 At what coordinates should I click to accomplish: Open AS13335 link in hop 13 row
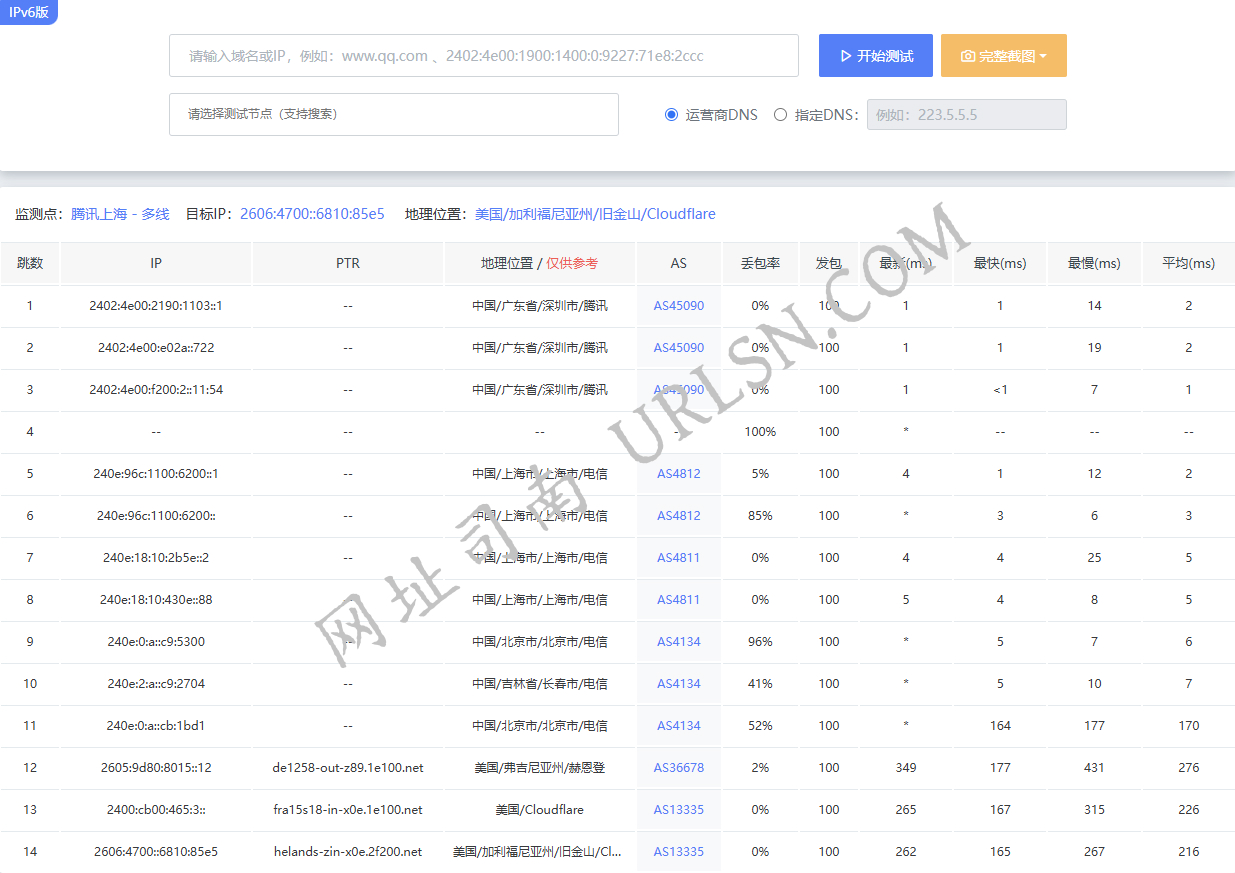tap(679, 810)
